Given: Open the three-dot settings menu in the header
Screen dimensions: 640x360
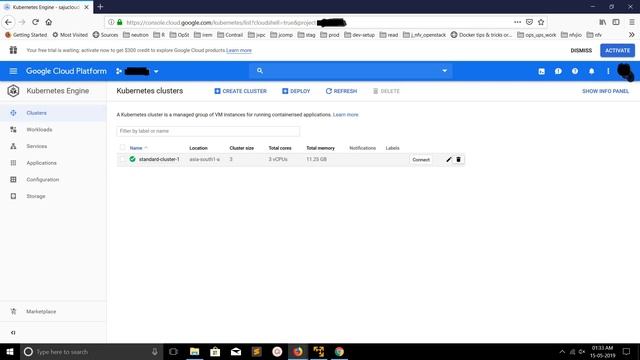Looking at the screenshot, I should [608, 71].
